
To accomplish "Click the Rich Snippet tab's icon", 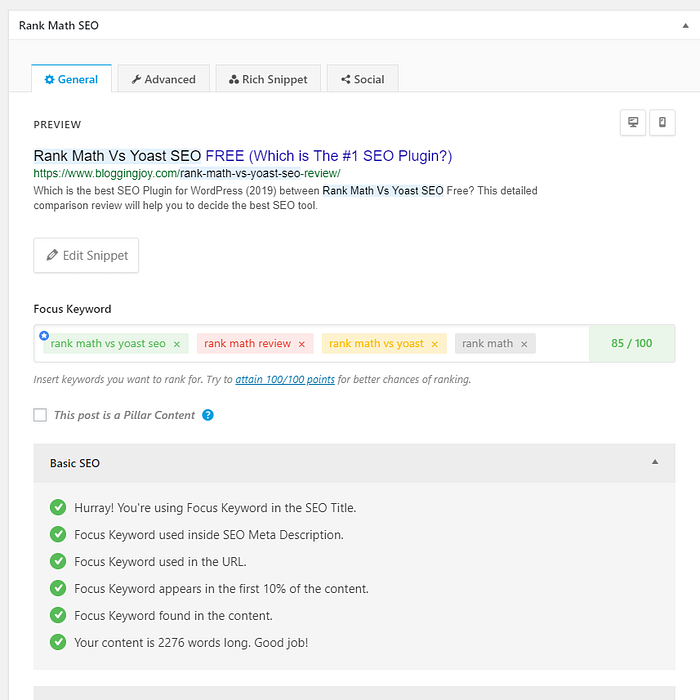I will (x=234, y=79).
